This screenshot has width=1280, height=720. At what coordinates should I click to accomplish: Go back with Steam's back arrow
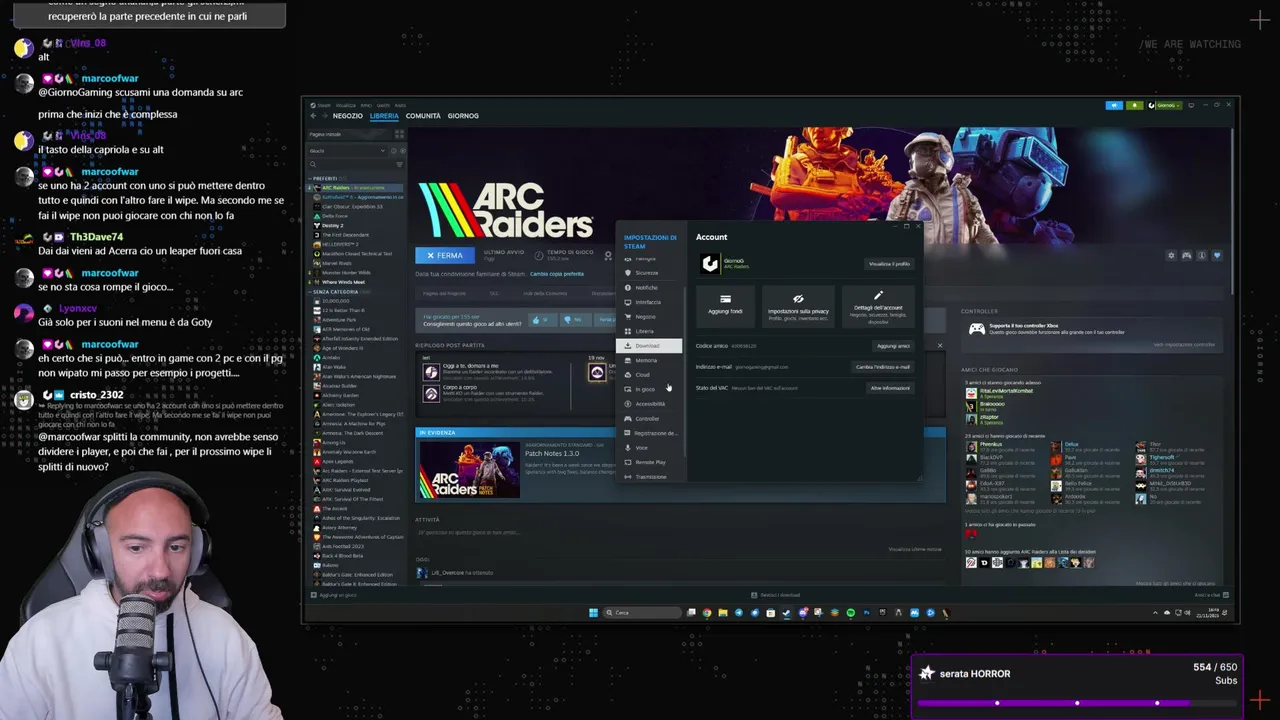(x=312, y=116)
